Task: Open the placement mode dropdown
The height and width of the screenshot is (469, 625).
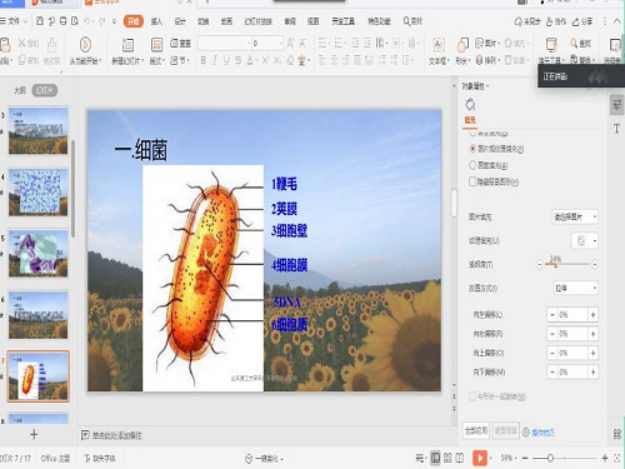Action: [x=575, y=288]
